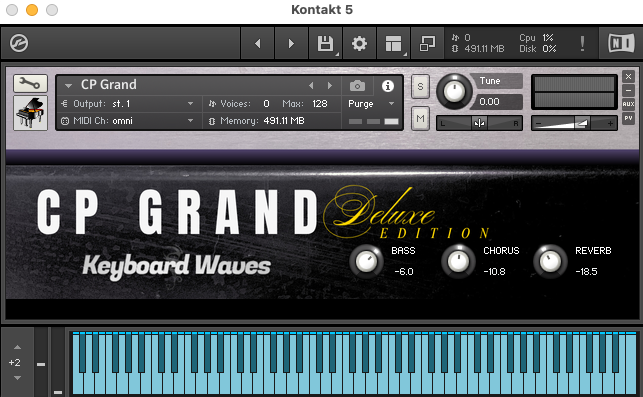643x397 pixels.
Task: Shift keyboard octave up with arrow
Action: (x=17, y=347)
